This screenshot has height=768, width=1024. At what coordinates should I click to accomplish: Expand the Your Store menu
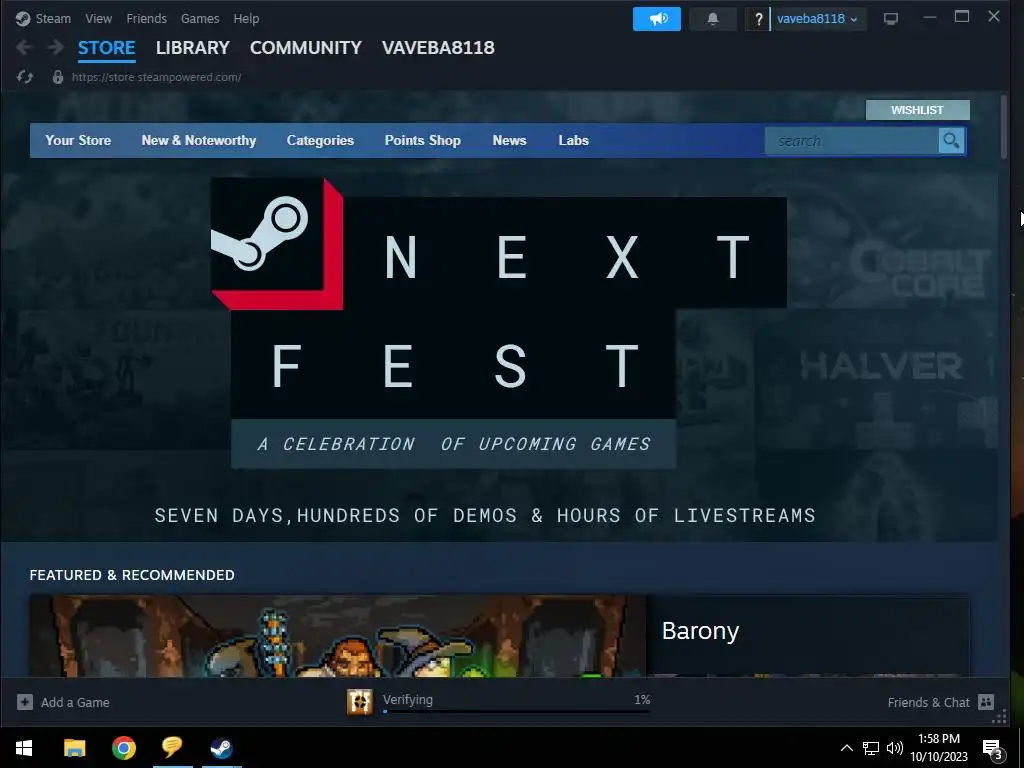[x=78, y=140]
